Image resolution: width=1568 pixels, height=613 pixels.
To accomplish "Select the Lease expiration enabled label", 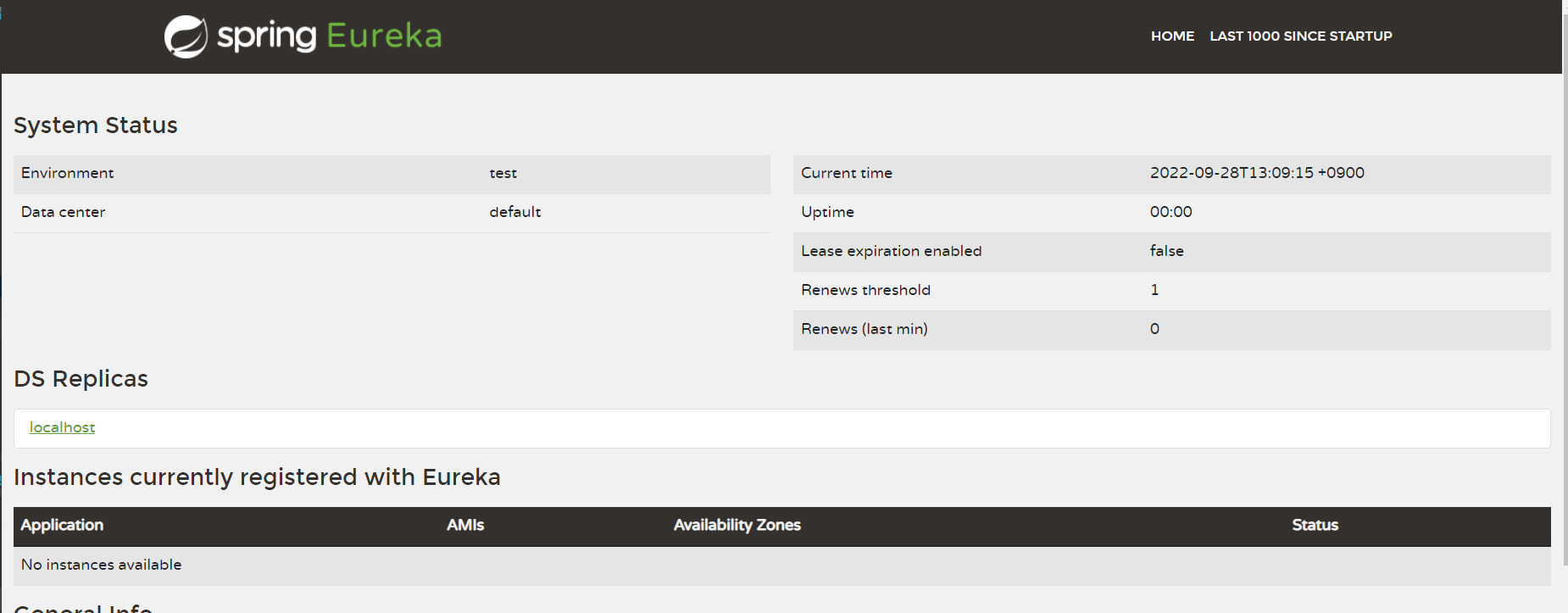I will click(891, 251).
